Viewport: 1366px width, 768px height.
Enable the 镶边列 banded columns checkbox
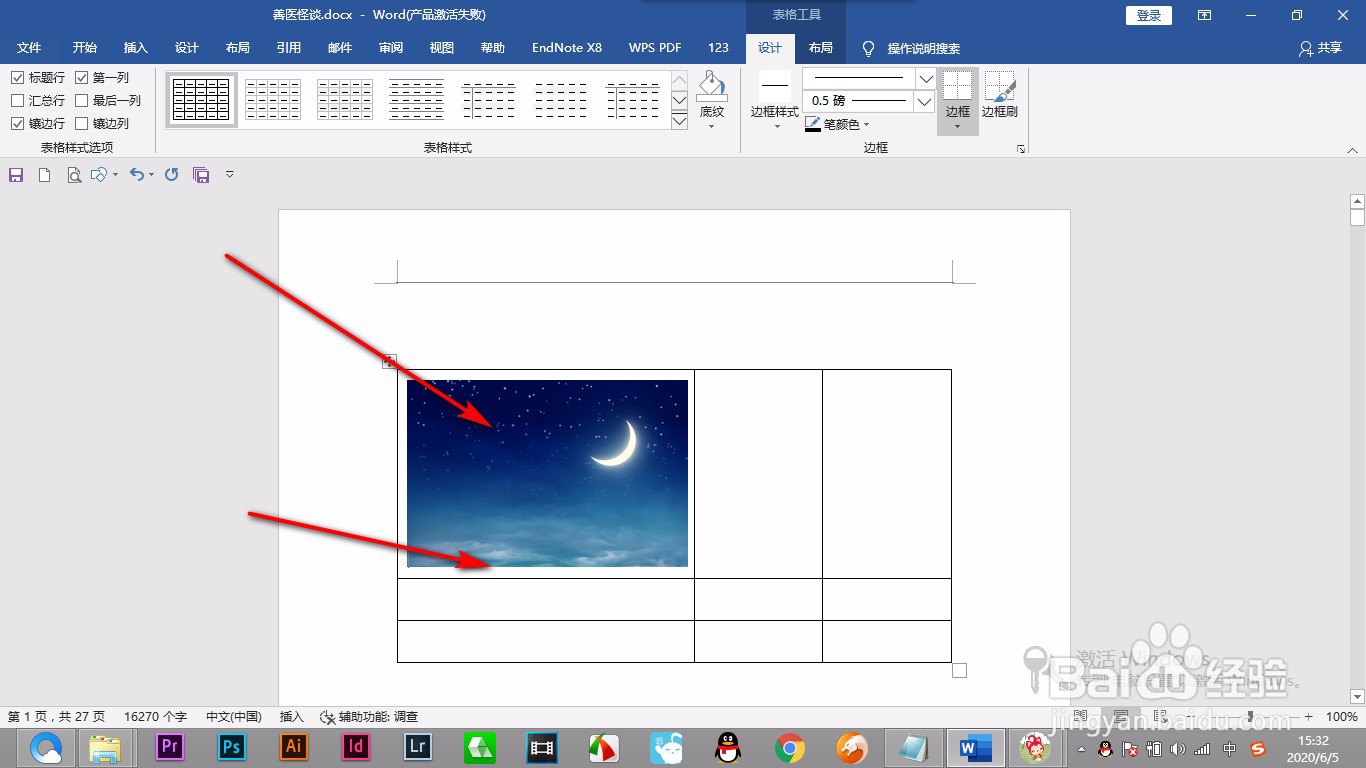click(x=82, y=123)
